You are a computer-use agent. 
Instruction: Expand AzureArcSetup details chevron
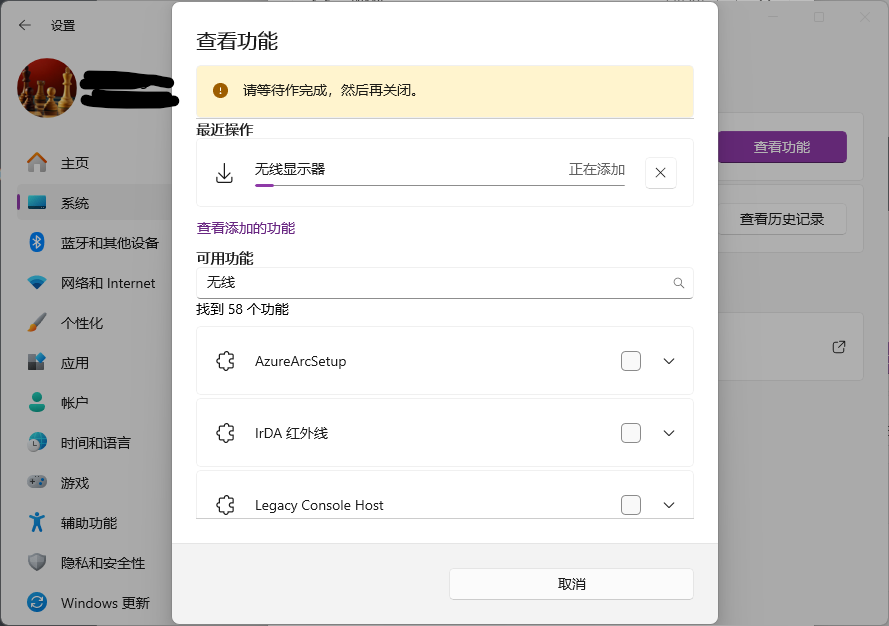click(x=670, y=361)
